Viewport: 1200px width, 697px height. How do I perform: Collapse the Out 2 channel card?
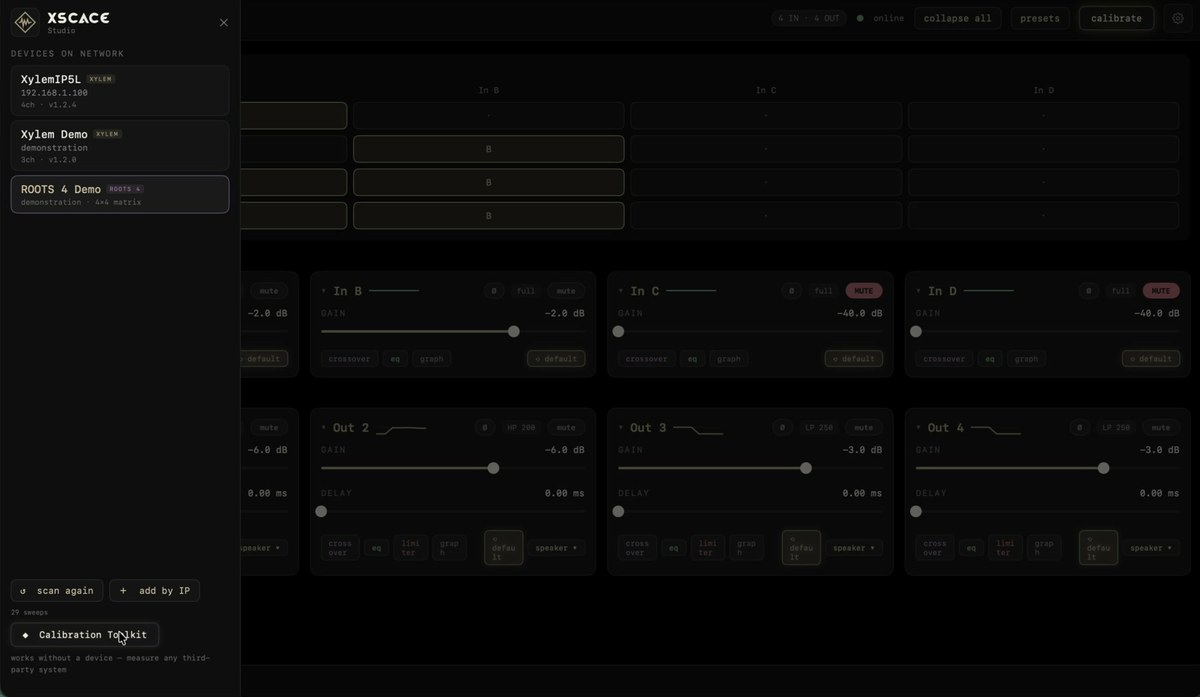324,428
